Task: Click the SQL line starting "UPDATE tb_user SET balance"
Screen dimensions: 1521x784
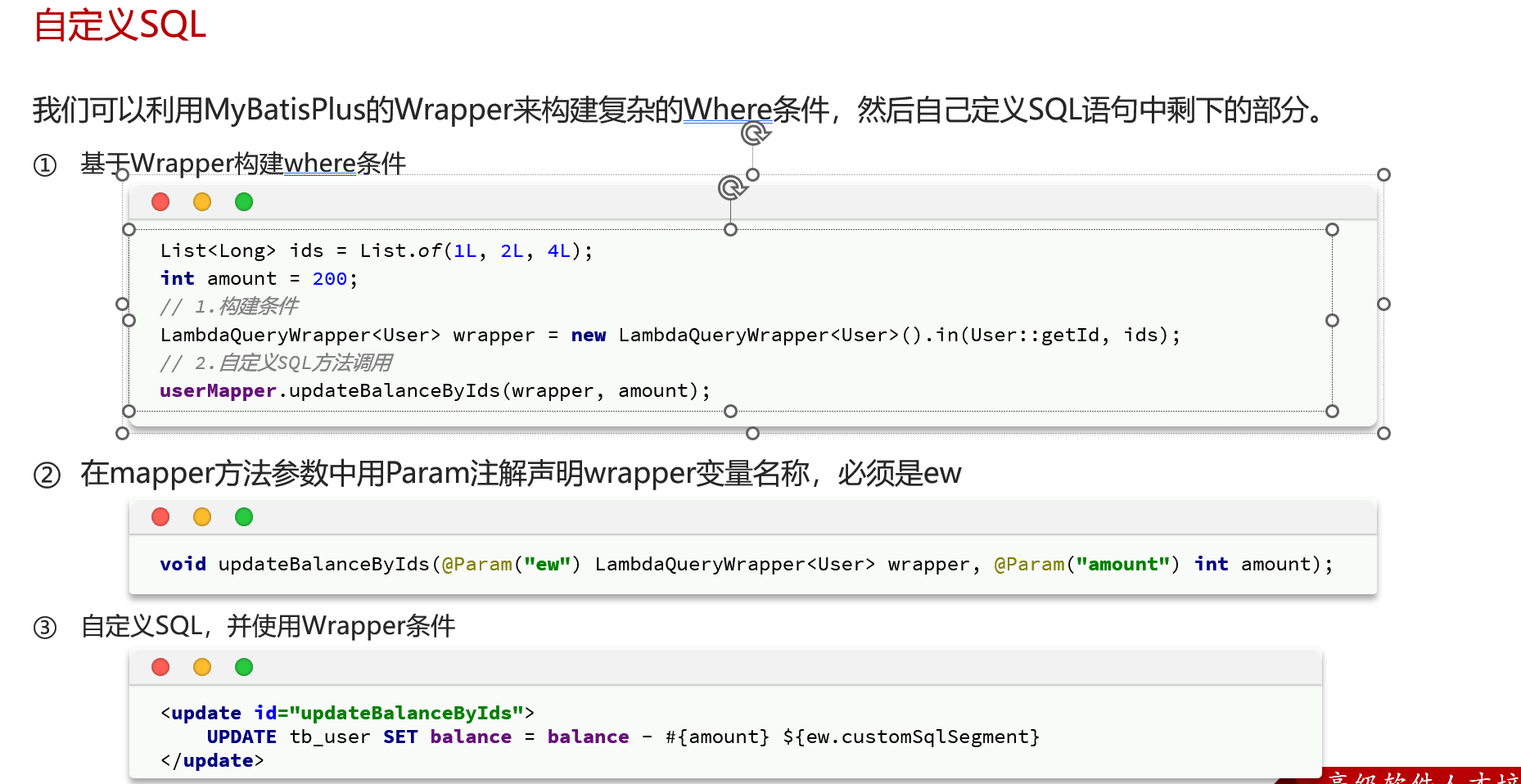Action: pos(623,737)
